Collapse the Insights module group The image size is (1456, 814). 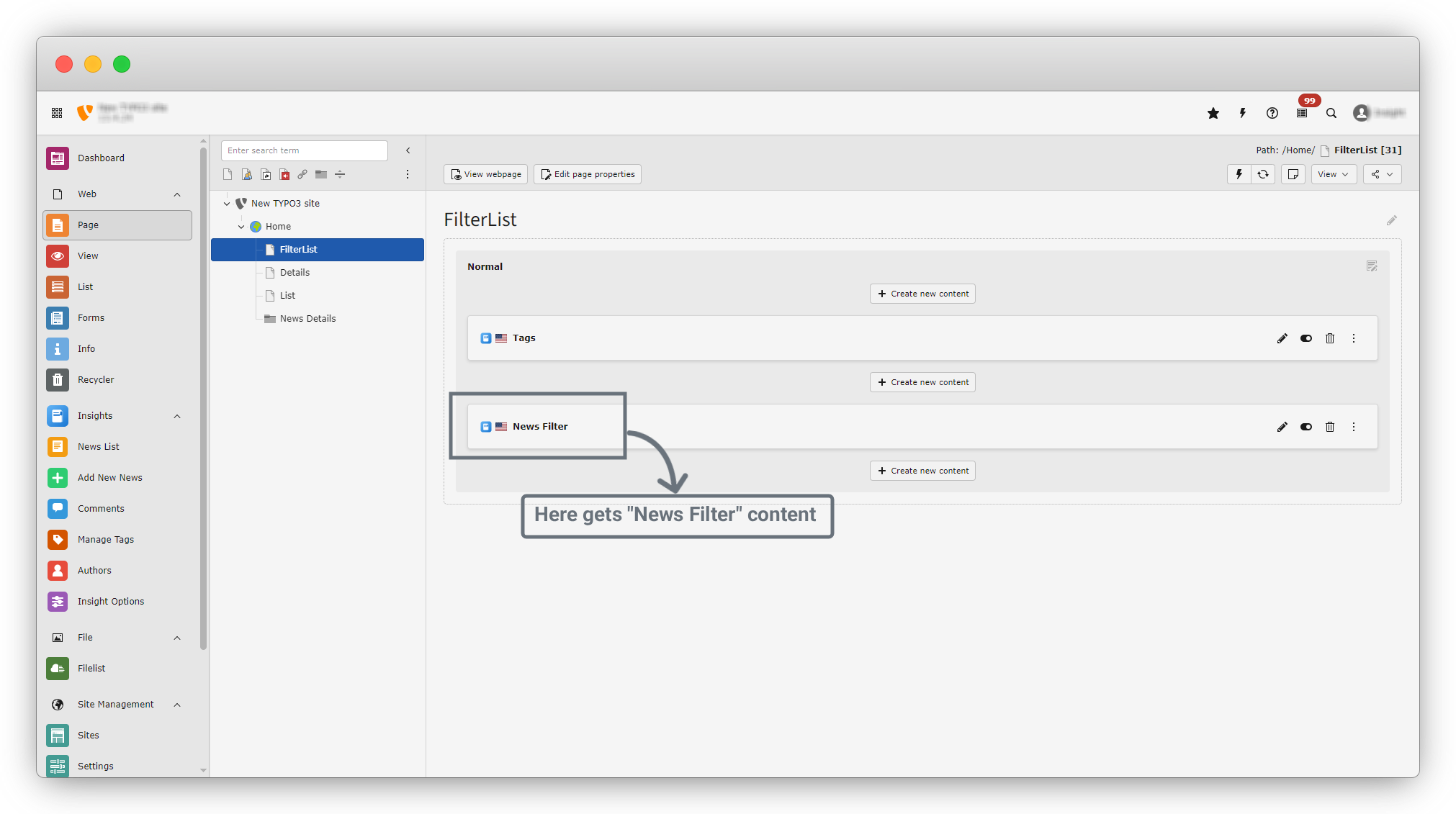tap(177, 416)
